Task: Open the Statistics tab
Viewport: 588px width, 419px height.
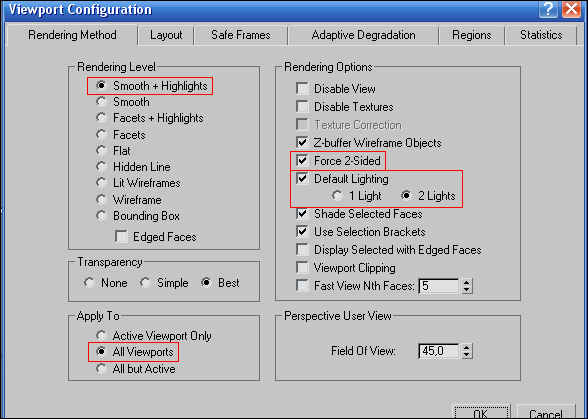Action: [x=541, y=35]
